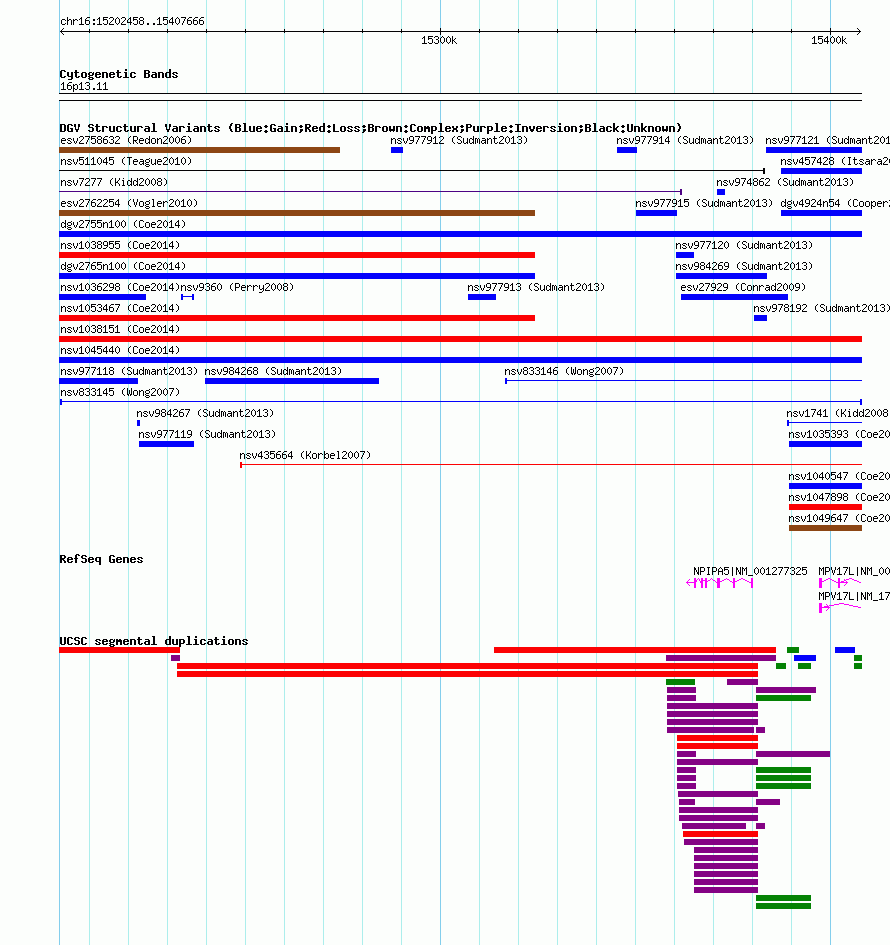Select the red nsv1038955 loss bar
The width and height of the screenshot is (890, 945).
pyautogui.click(x=297, y=255)
